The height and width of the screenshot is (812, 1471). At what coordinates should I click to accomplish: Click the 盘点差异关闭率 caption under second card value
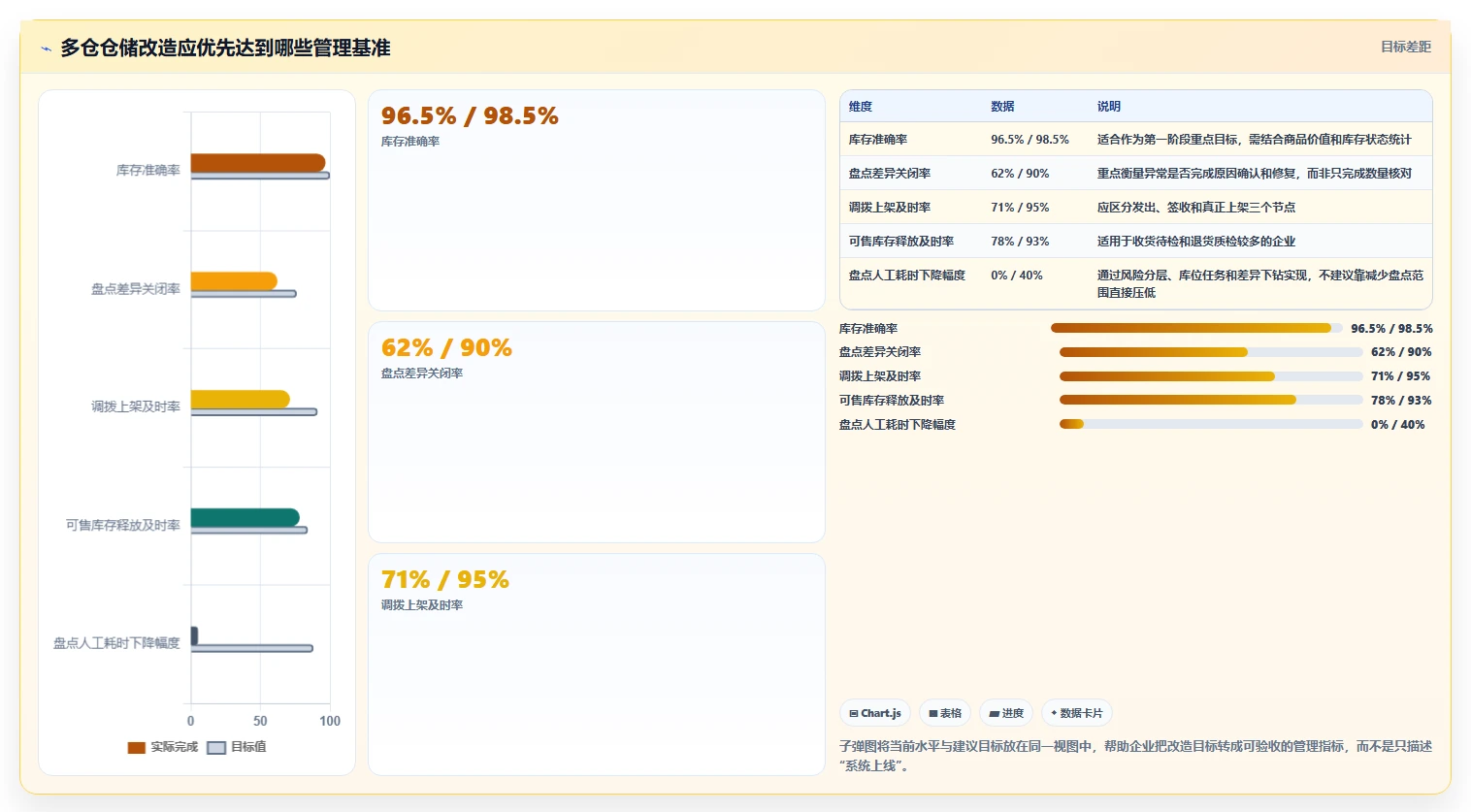422,374
